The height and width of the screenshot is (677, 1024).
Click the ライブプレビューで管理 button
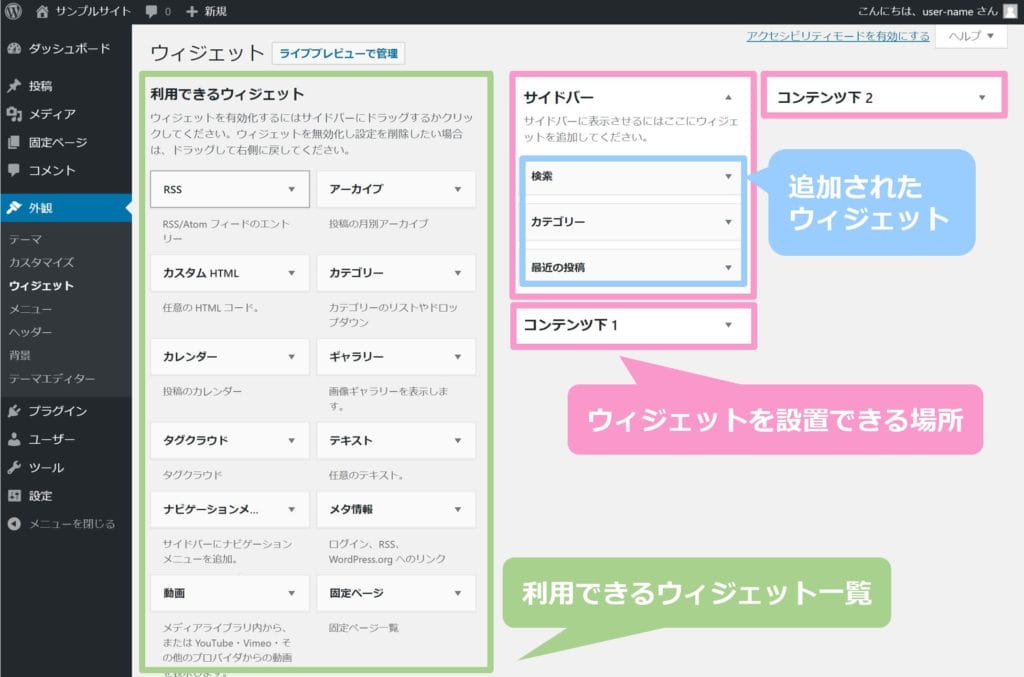(x=338, y=54)
